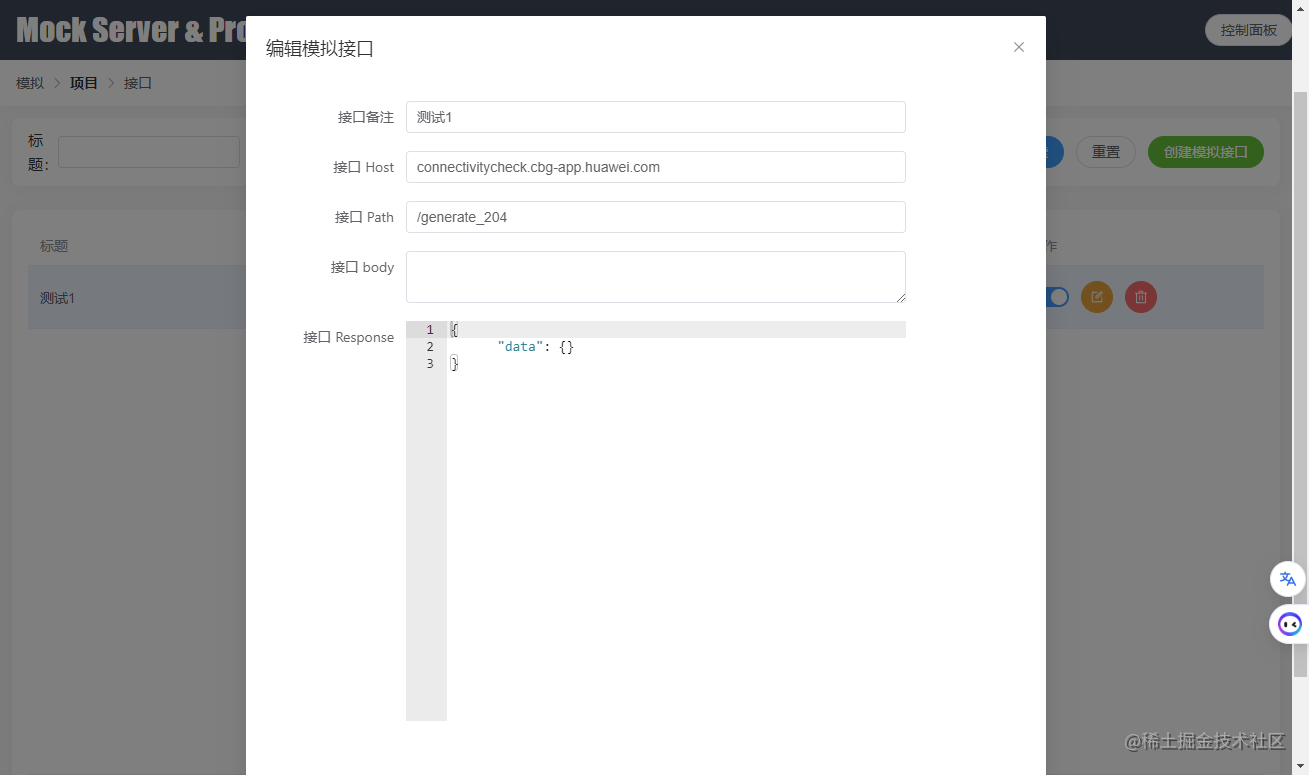Open the 控制面板 button
Screen dimensions: 1309x775
1248,30
